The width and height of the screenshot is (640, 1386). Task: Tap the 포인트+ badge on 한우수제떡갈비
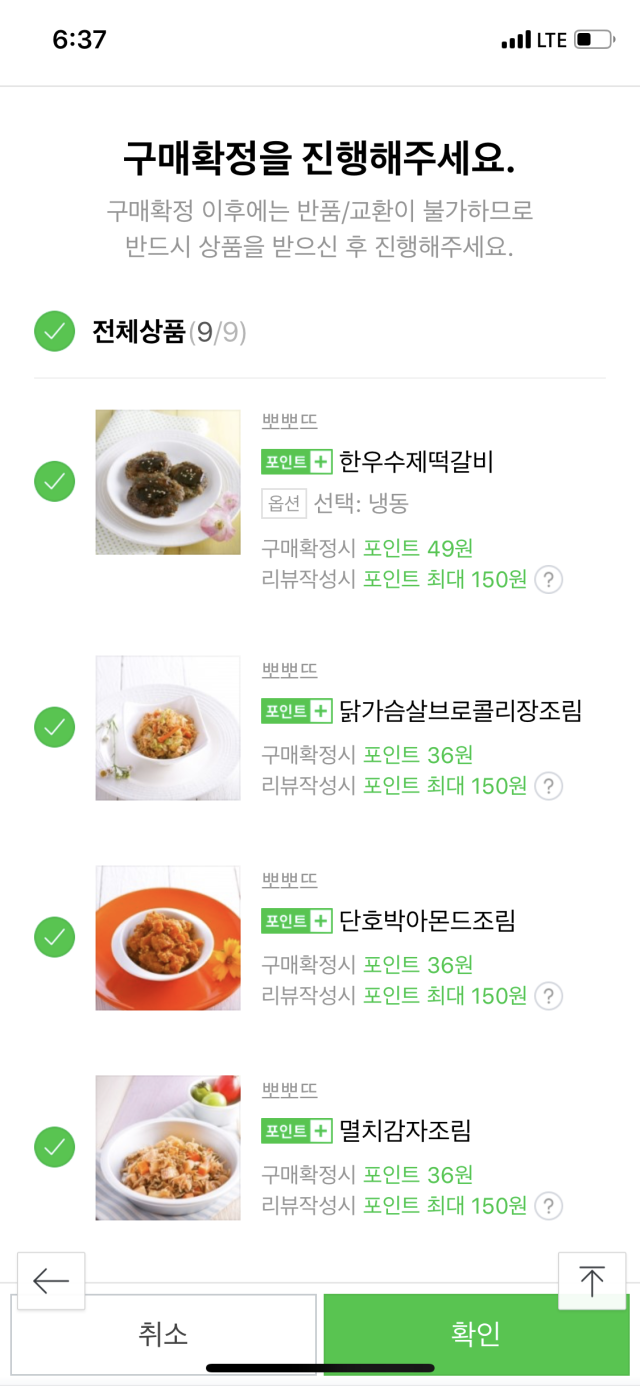pyautogui.click(x=296, y=461)
